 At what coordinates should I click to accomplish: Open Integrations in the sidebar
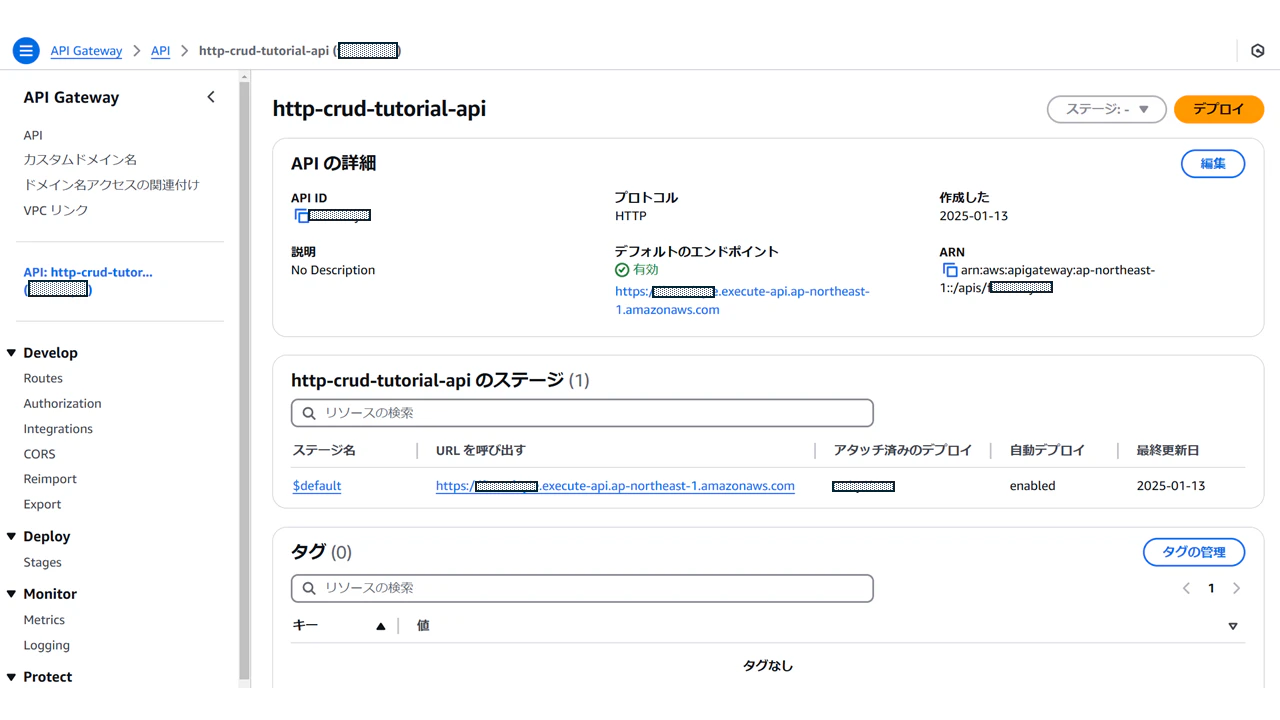[x=58, y=428]
